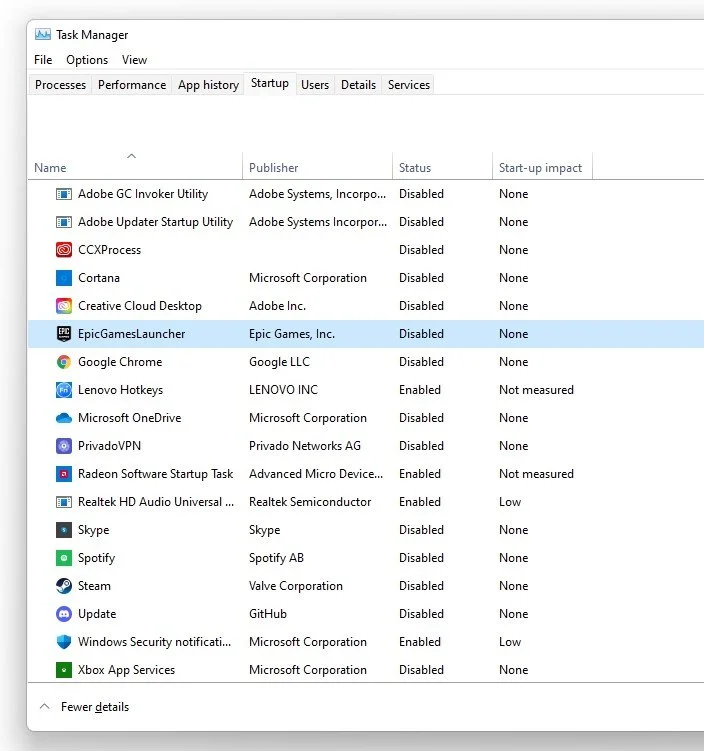
Task: Select the Lenovo Hotkeys row
Action: tap(366, 390)
